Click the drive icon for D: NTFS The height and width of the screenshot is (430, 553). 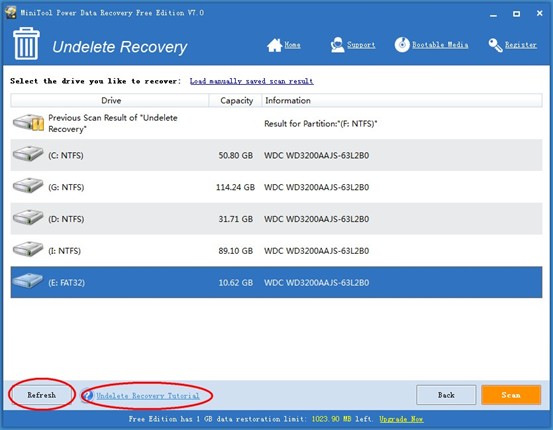[x=28, y=217]
